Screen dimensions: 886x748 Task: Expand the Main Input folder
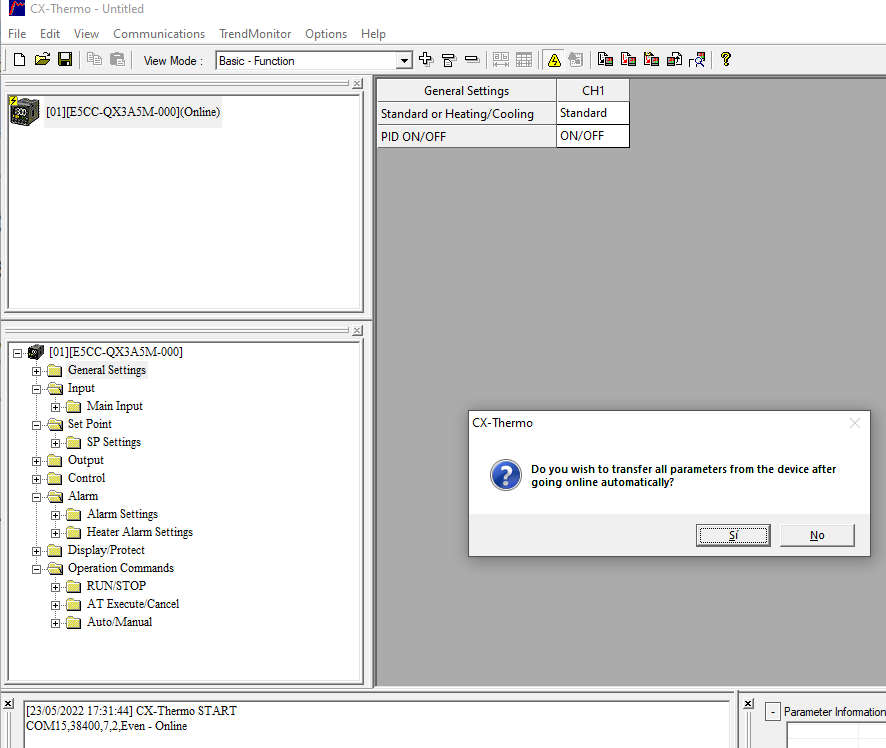55,407
